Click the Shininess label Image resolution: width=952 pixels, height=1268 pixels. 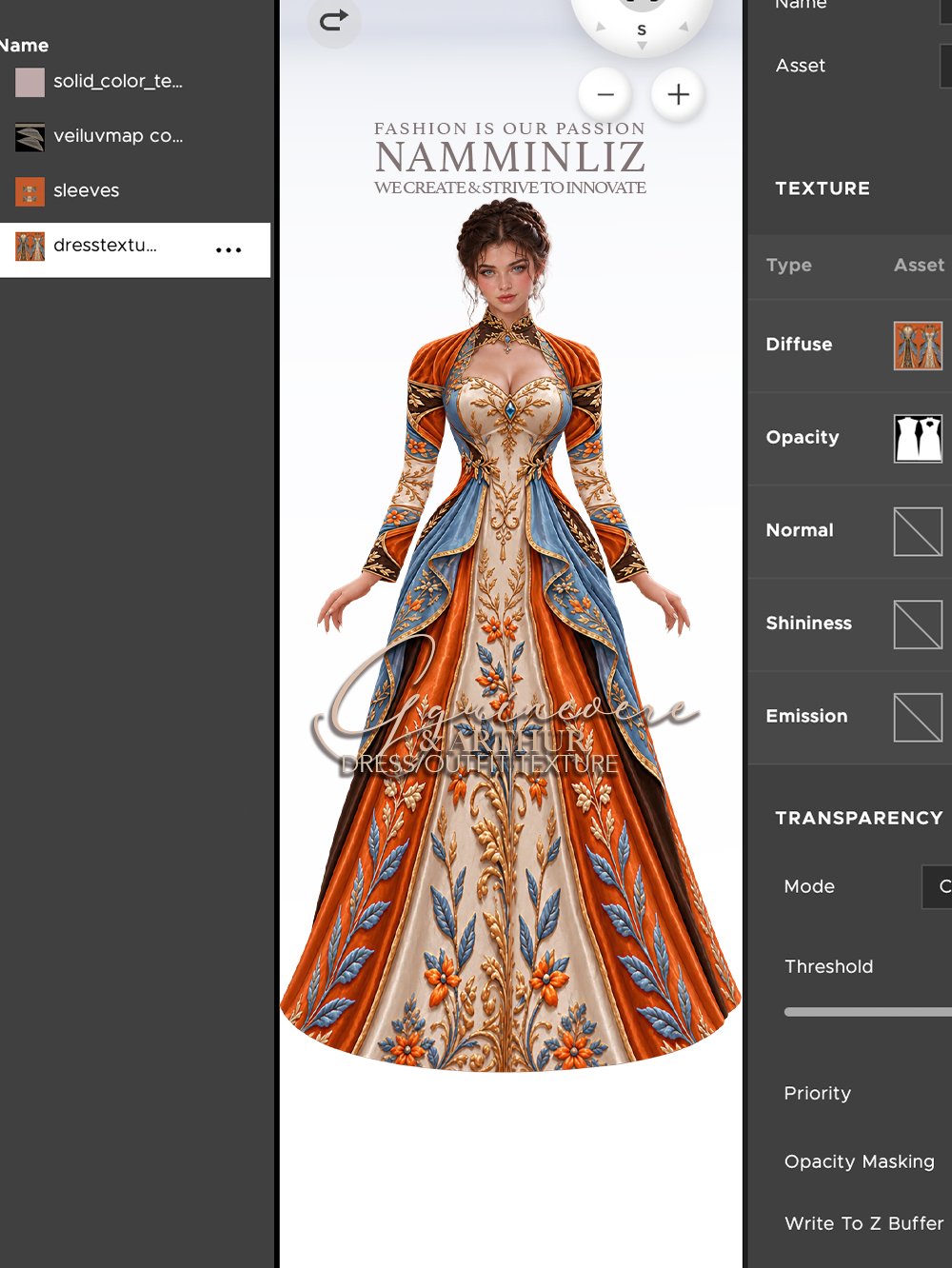808,624
